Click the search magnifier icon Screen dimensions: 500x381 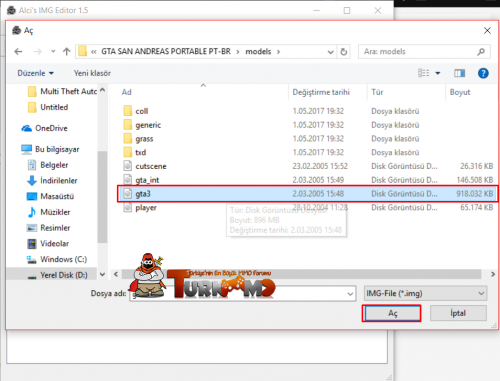(481, 52)
